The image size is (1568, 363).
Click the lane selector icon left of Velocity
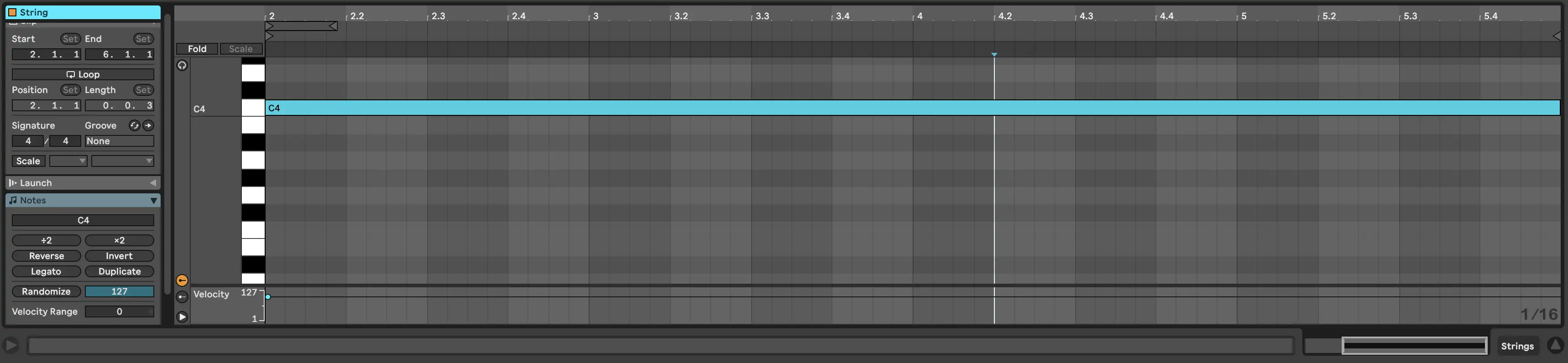[x=182, y=297]
